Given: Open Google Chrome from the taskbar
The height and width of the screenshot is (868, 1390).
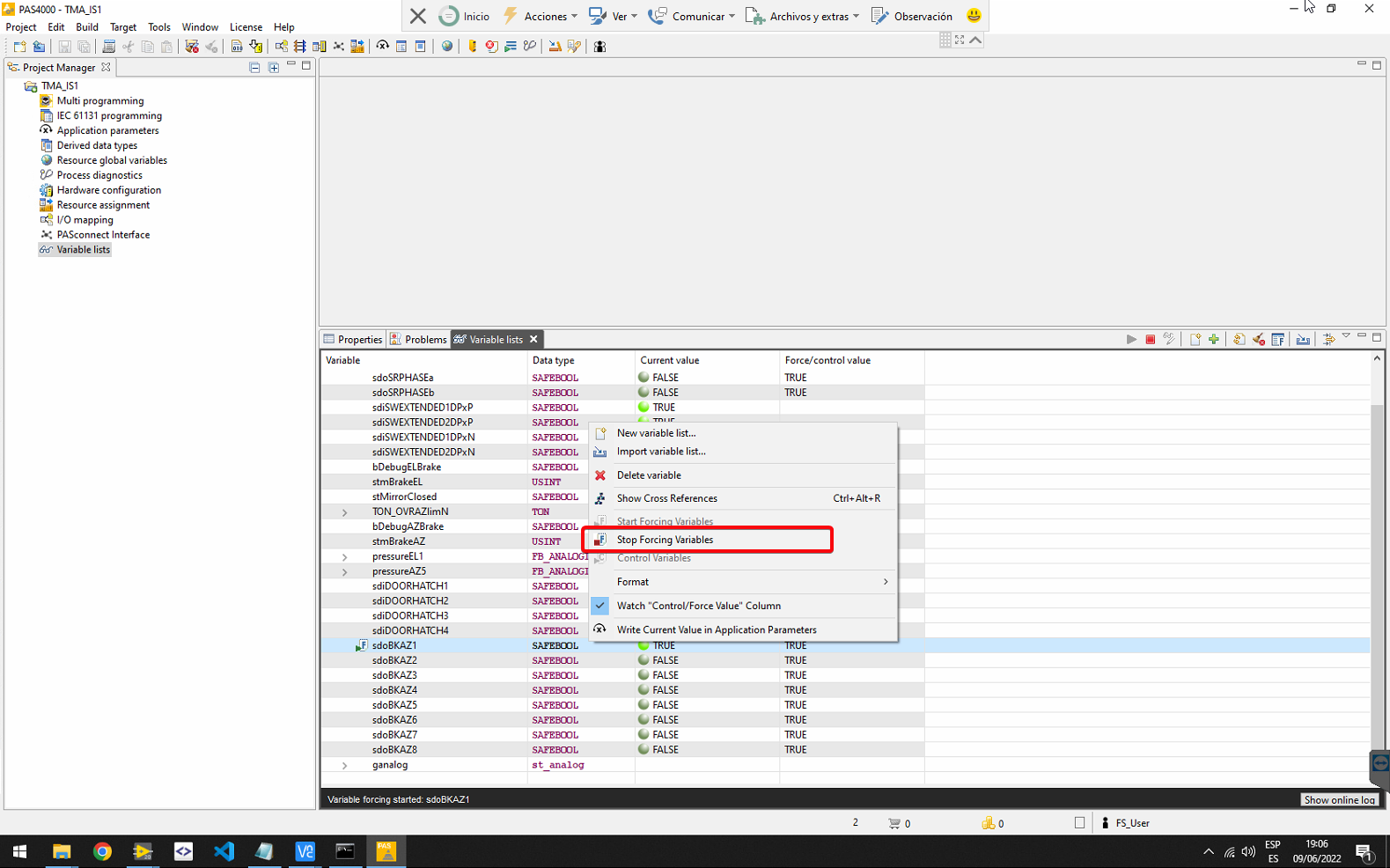Looking at the screenshot, I should [x=102, y=851].
